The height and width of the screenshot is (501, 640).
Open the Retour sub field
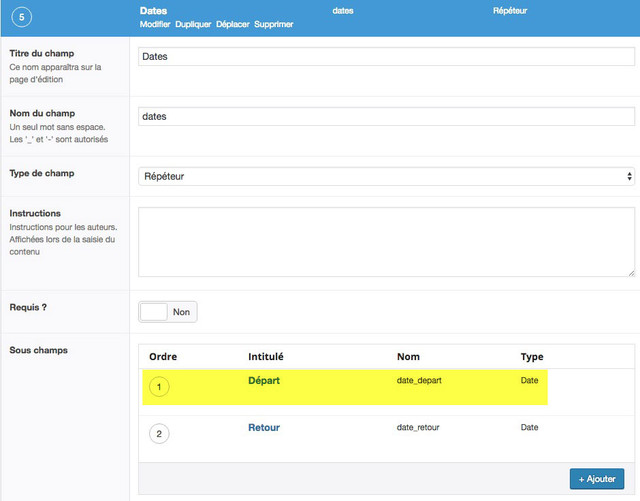pos(264,428)
